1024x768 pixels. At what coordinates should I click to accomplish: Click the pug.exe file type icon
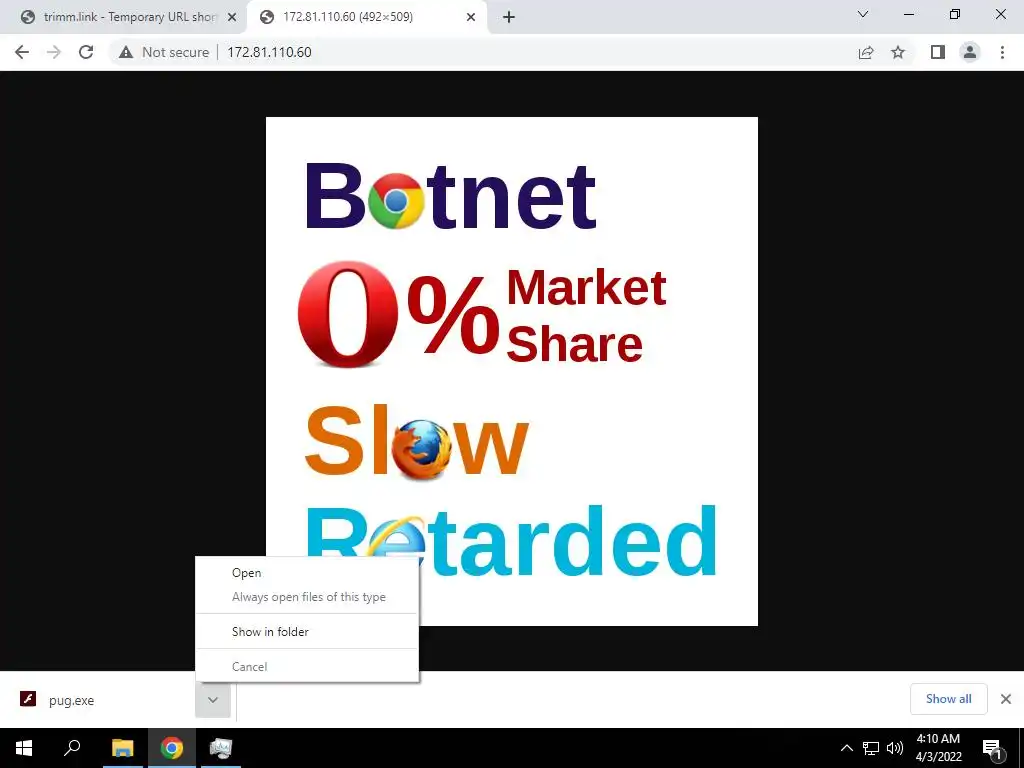tap(28, 699)
